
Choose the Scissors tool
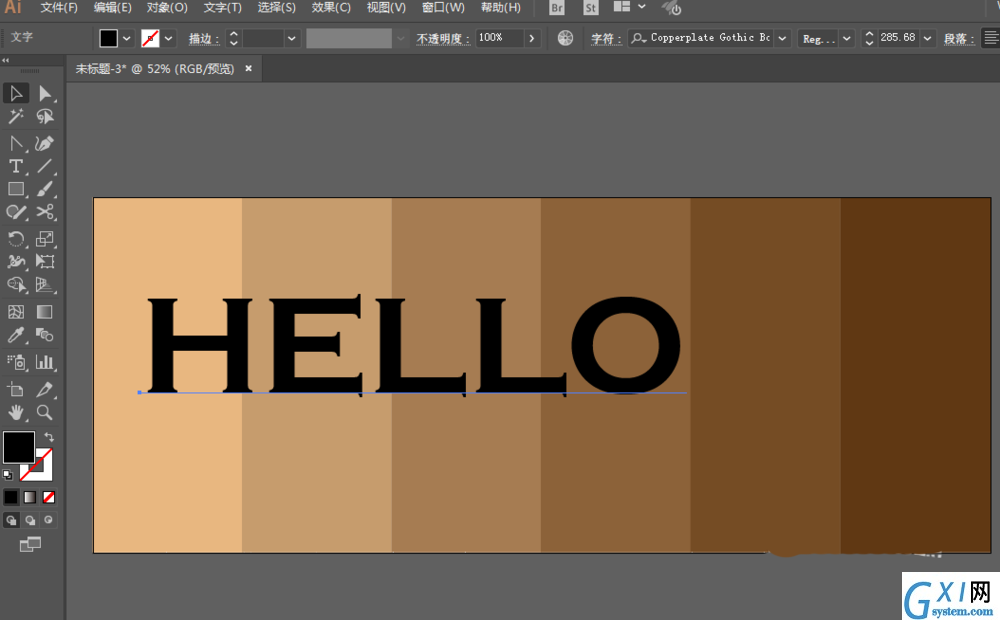[45, 212]
